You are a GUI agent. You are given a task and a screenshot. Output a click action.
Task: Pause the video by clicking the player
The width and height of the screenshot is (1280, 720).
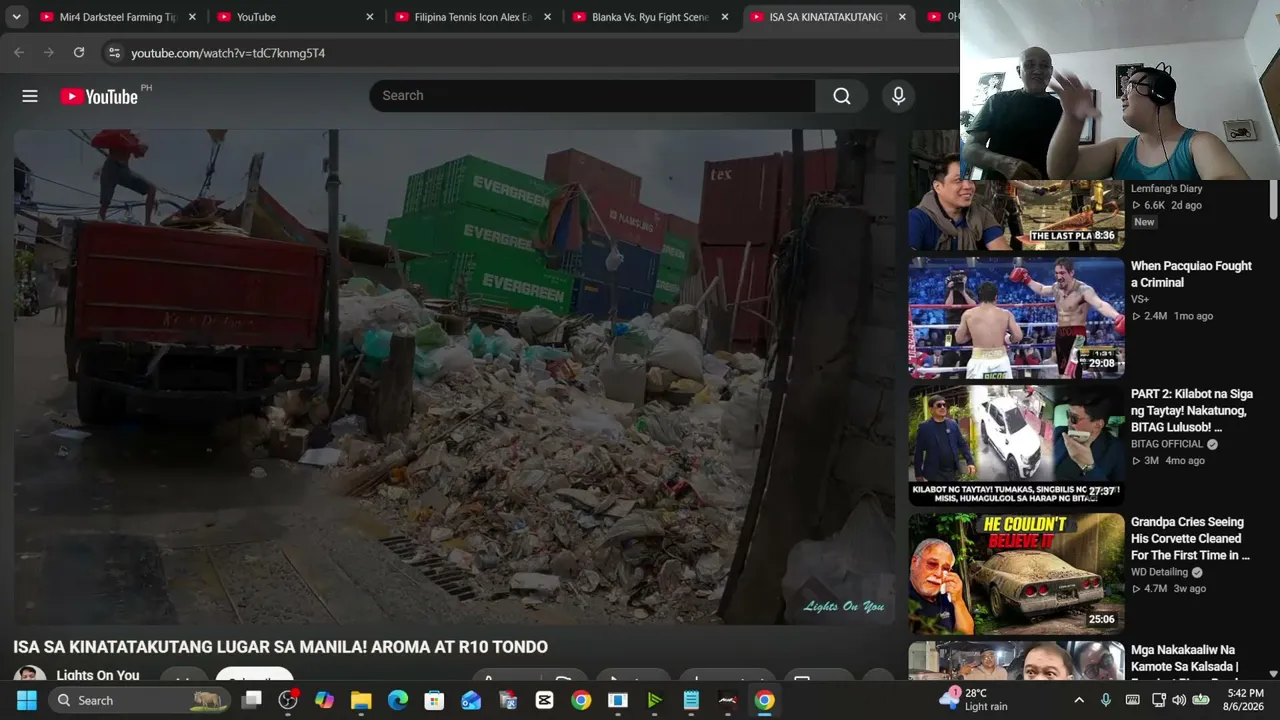(455, 377)
